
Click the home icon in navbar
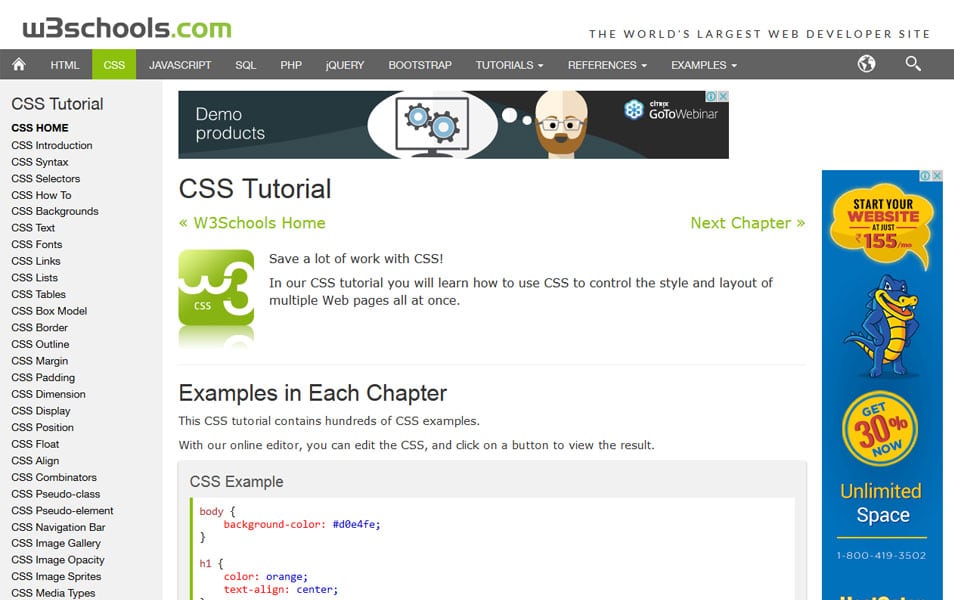tap(19, 65)
